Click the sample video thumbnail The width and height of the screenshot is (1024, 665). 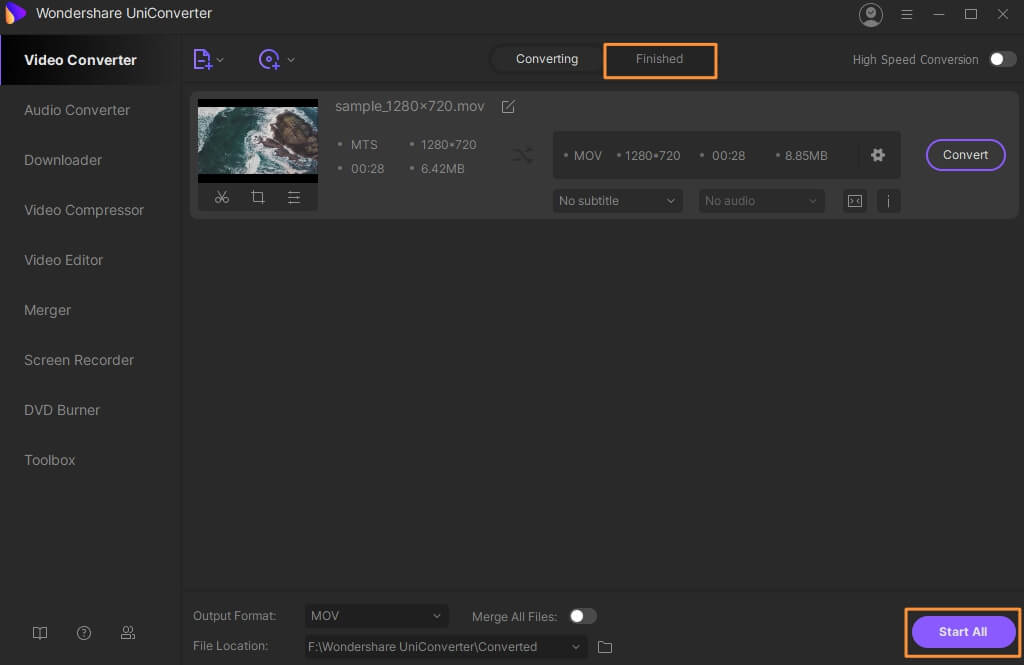(258, 141)
